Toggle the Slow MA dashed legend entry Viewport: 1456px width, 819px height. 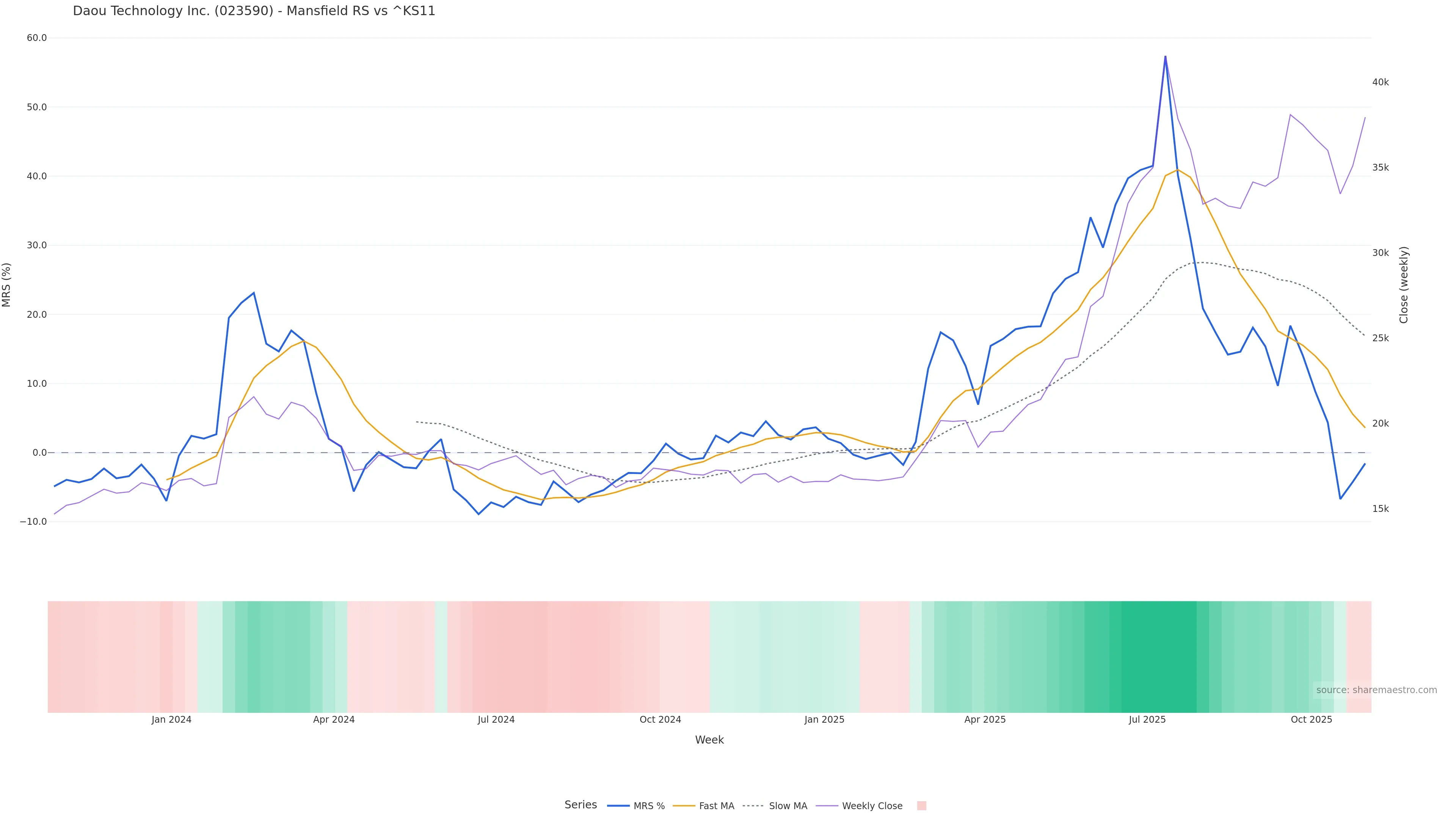coord(775,806)
